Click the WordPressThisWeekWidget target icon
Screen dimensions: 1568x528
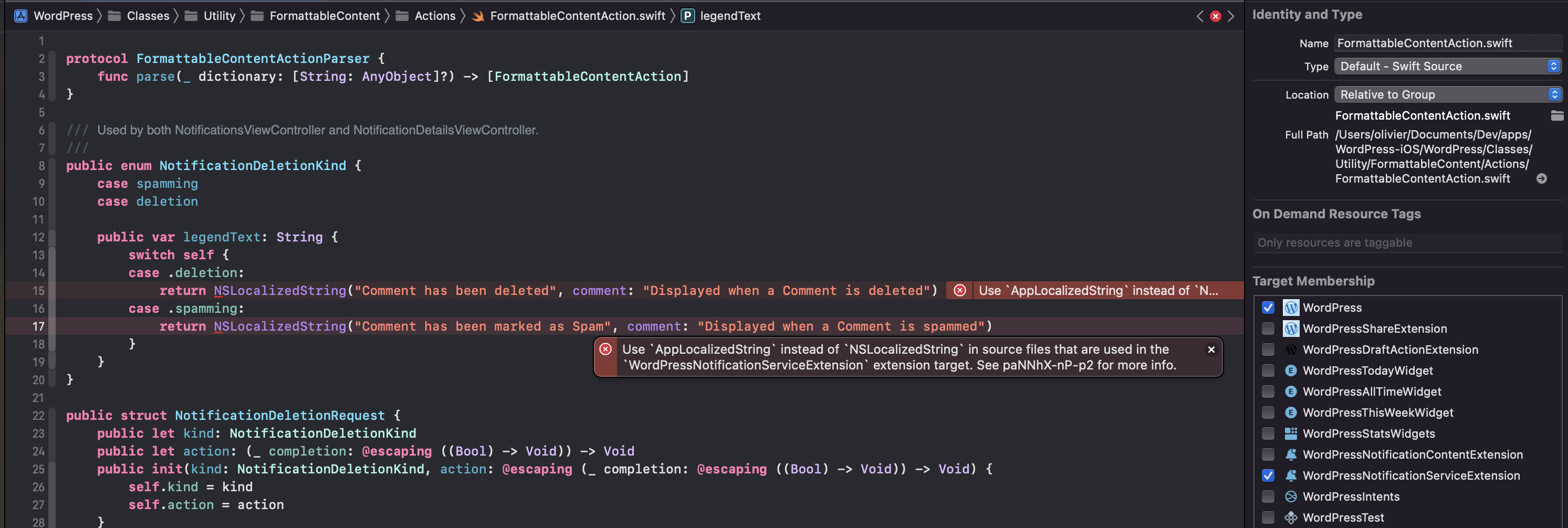1291,413
